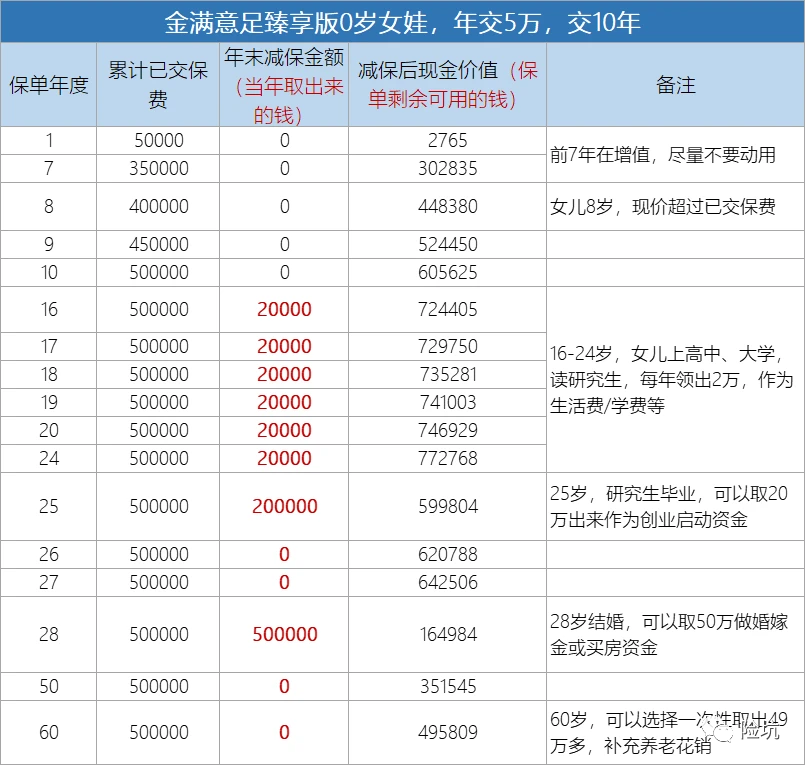The width and height of the screenshot is (805, 765).
Task: Select cash value '302835'
Action: click(x=448, y=168)
